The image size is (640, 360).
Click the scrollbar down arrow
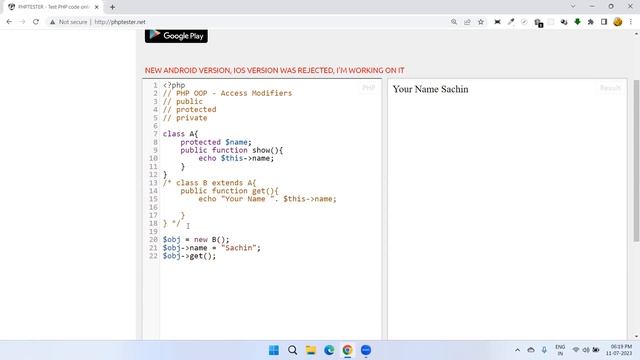[636, 337]
